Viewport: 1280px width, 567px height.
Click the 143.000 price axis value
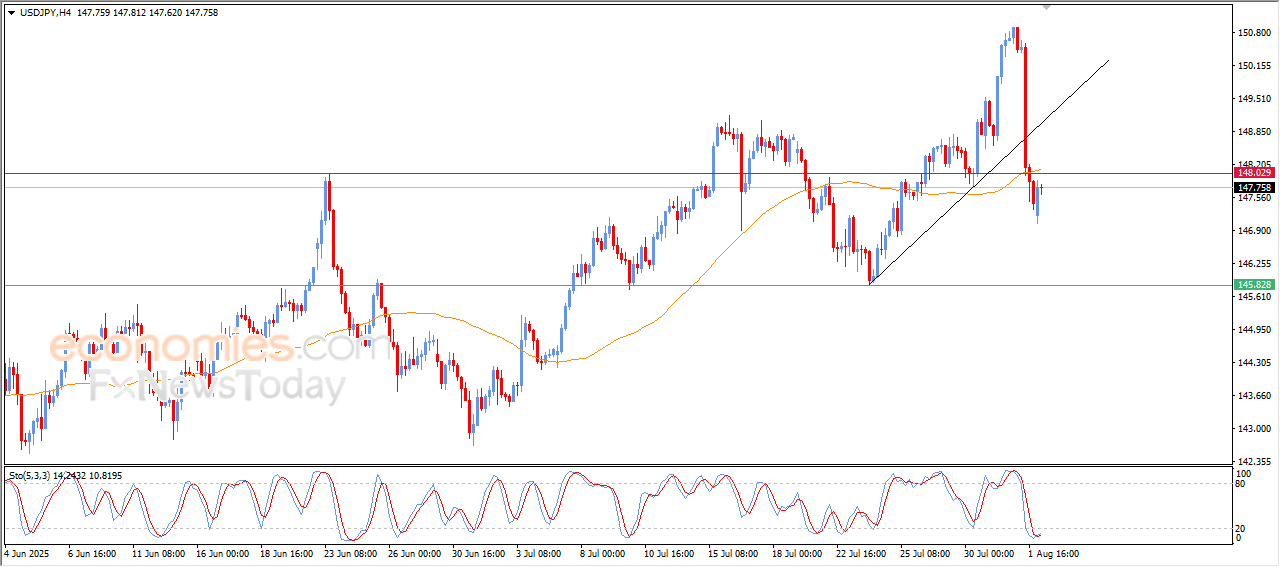point(1254,429)
